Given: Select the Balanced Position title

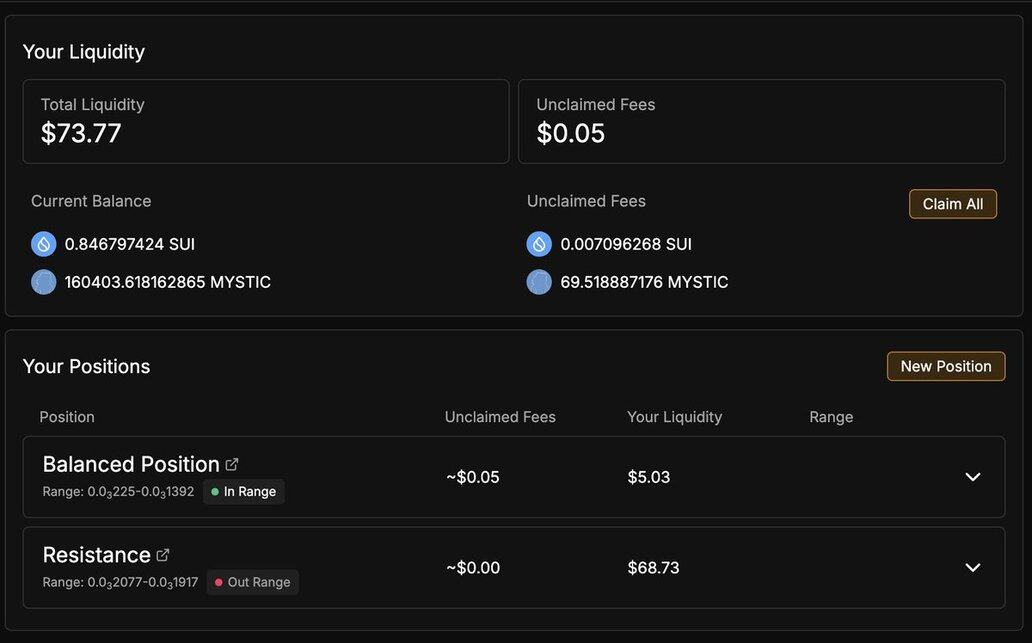Looking at the screenshot, I should click(x=131, y=464).
